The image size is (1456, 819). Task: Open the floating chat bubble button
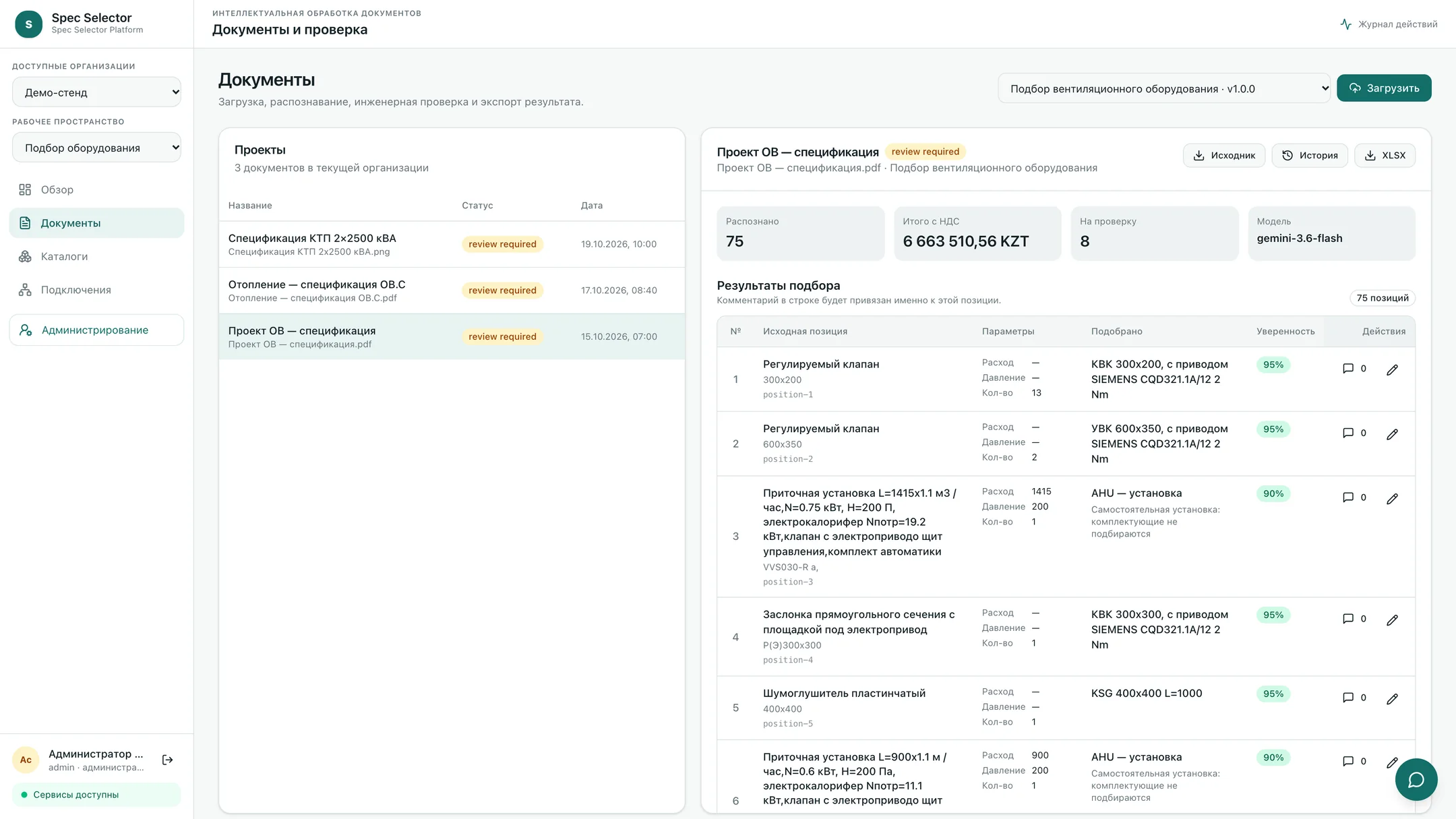1416,779
